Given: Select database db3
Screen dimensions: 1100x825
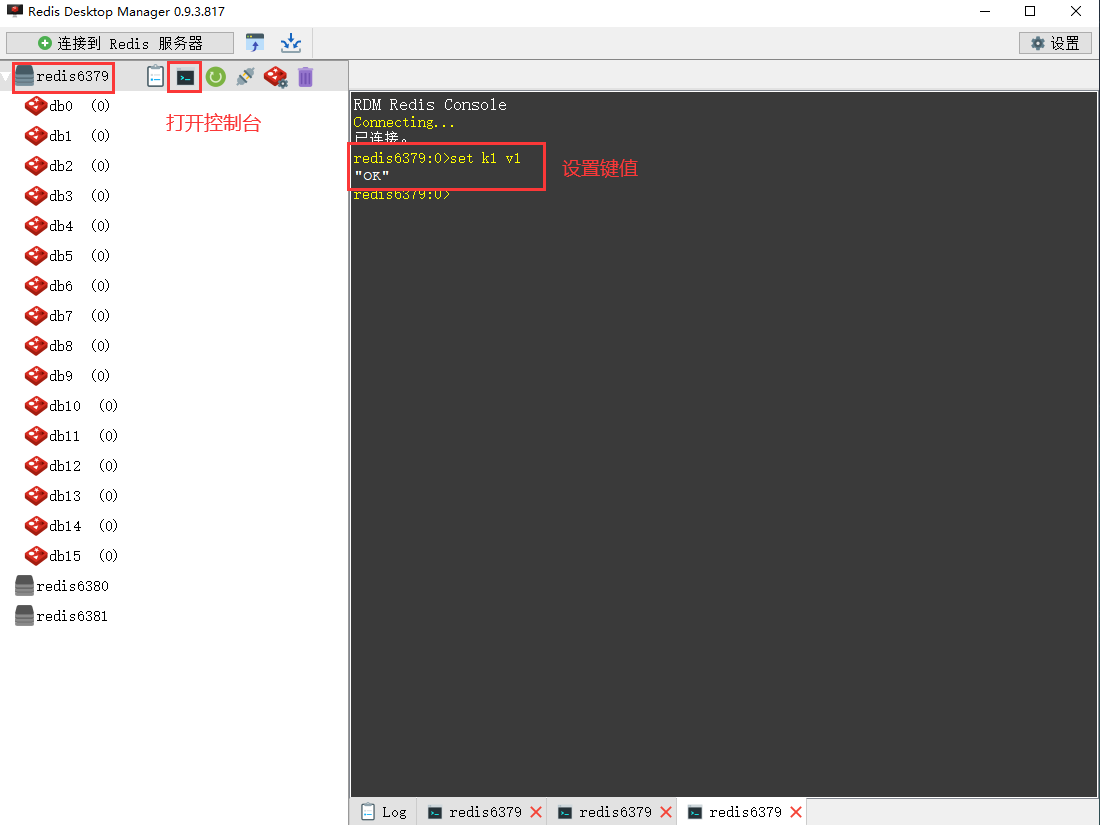Looking at the screenshot, I should [61, 196].
